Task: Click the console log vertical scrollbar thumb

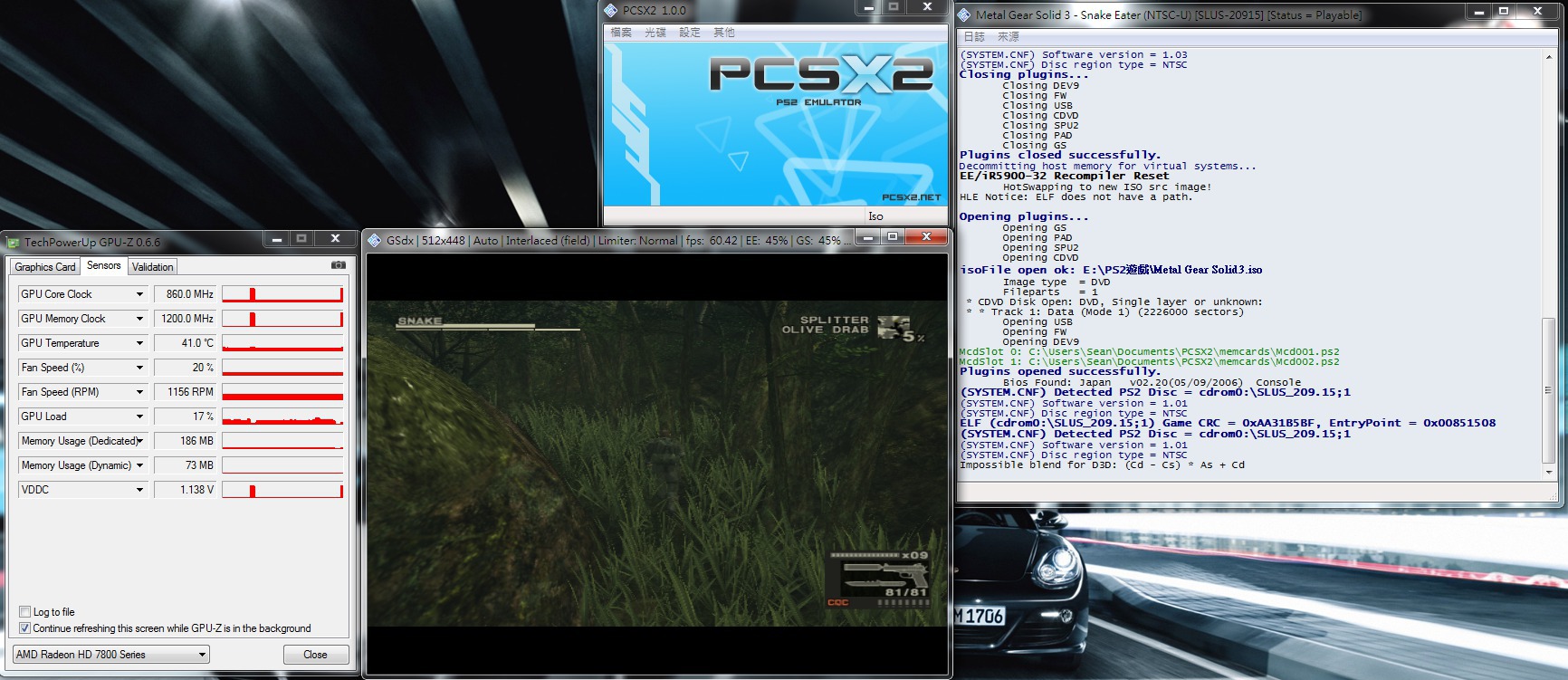Action: coord(1549,390)
